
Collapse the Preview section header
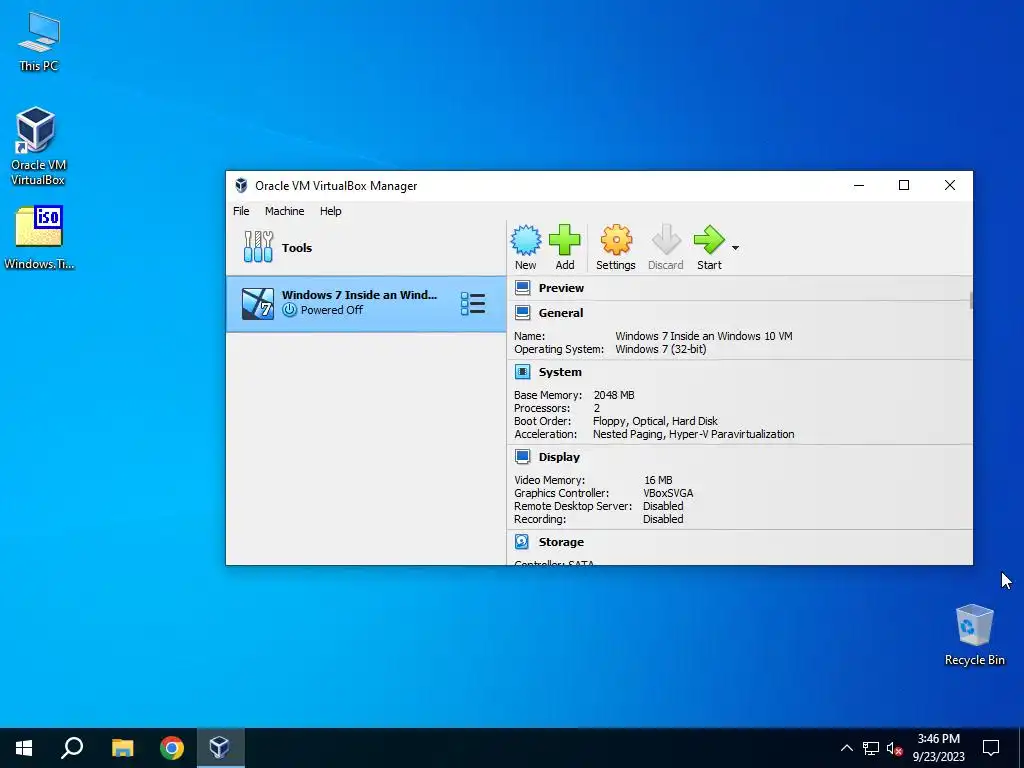click(x=561, y=288)
